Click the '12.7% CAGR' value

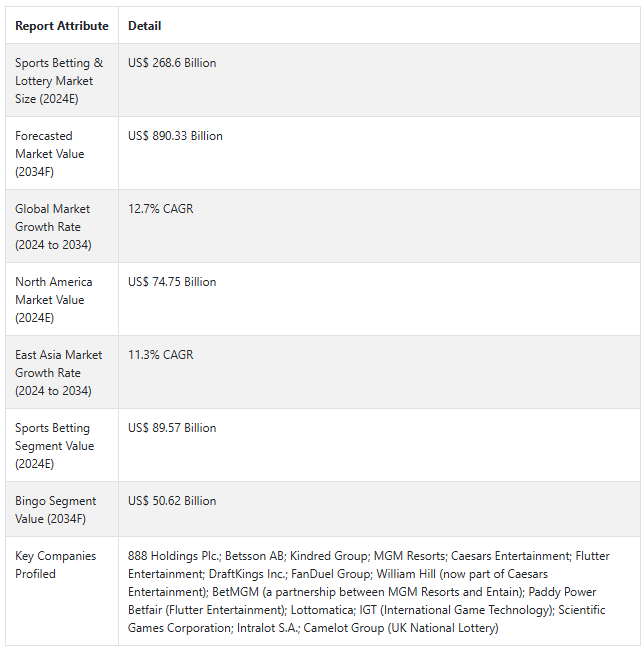[161, 209]
